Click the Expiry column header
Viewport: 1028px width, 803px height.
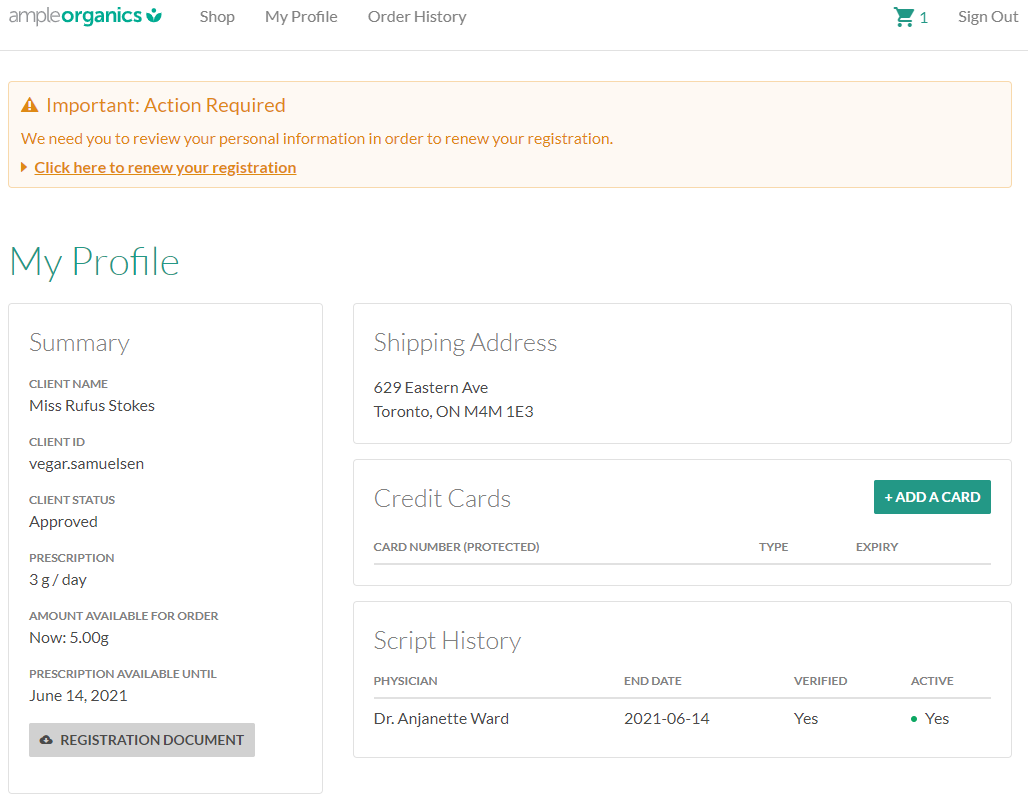pos(876,547)
